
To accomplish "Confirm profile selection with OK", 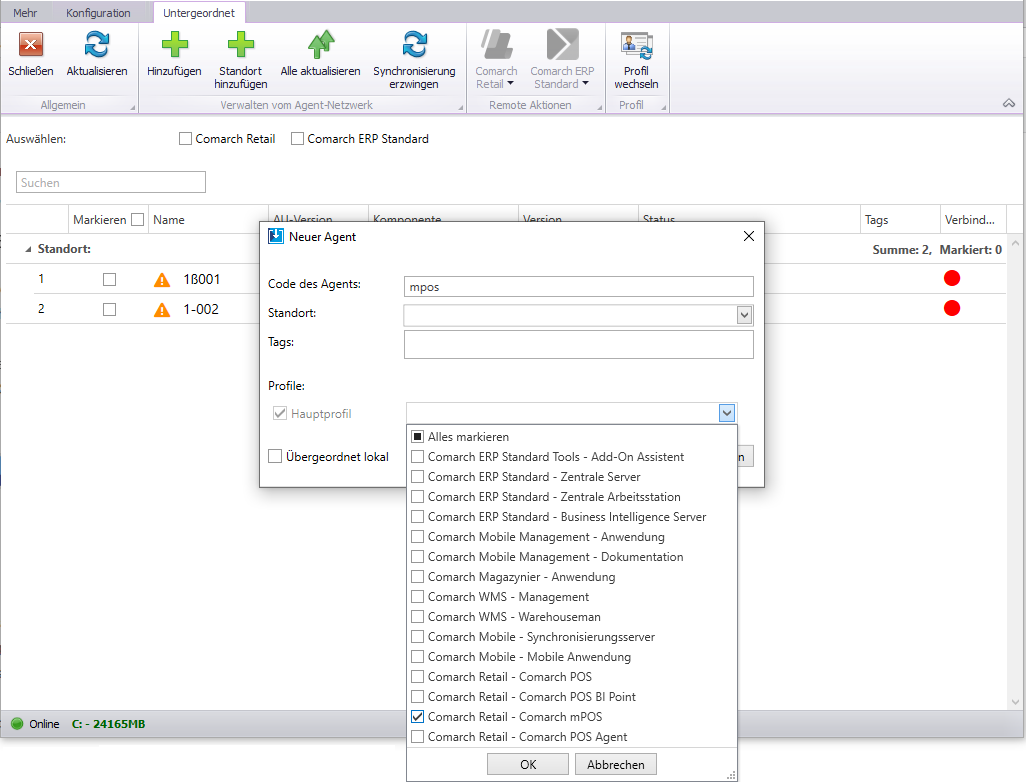I will (528, 764).
